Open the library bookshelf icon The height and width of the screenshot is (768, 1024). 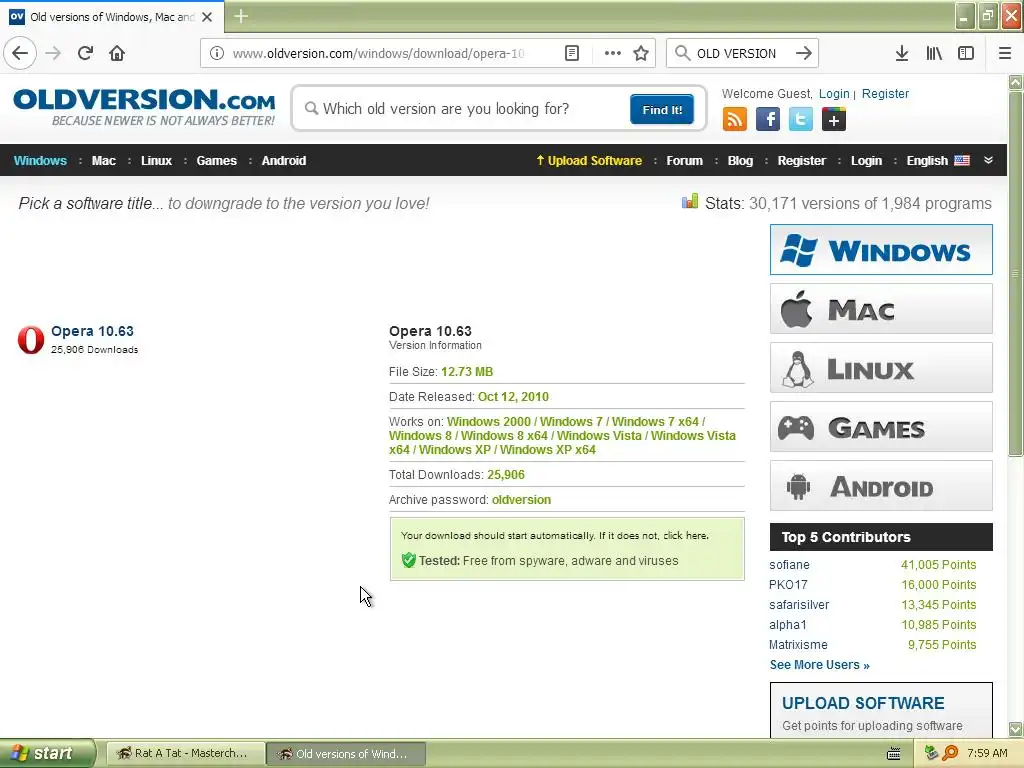point(934,53)
